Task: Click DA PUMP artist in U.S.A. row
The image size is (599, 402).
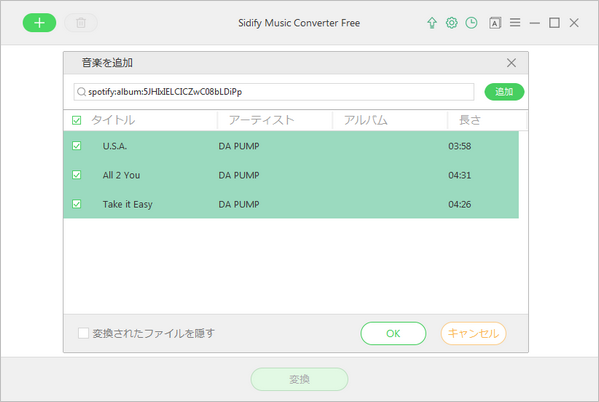Action: pos(239,146)
